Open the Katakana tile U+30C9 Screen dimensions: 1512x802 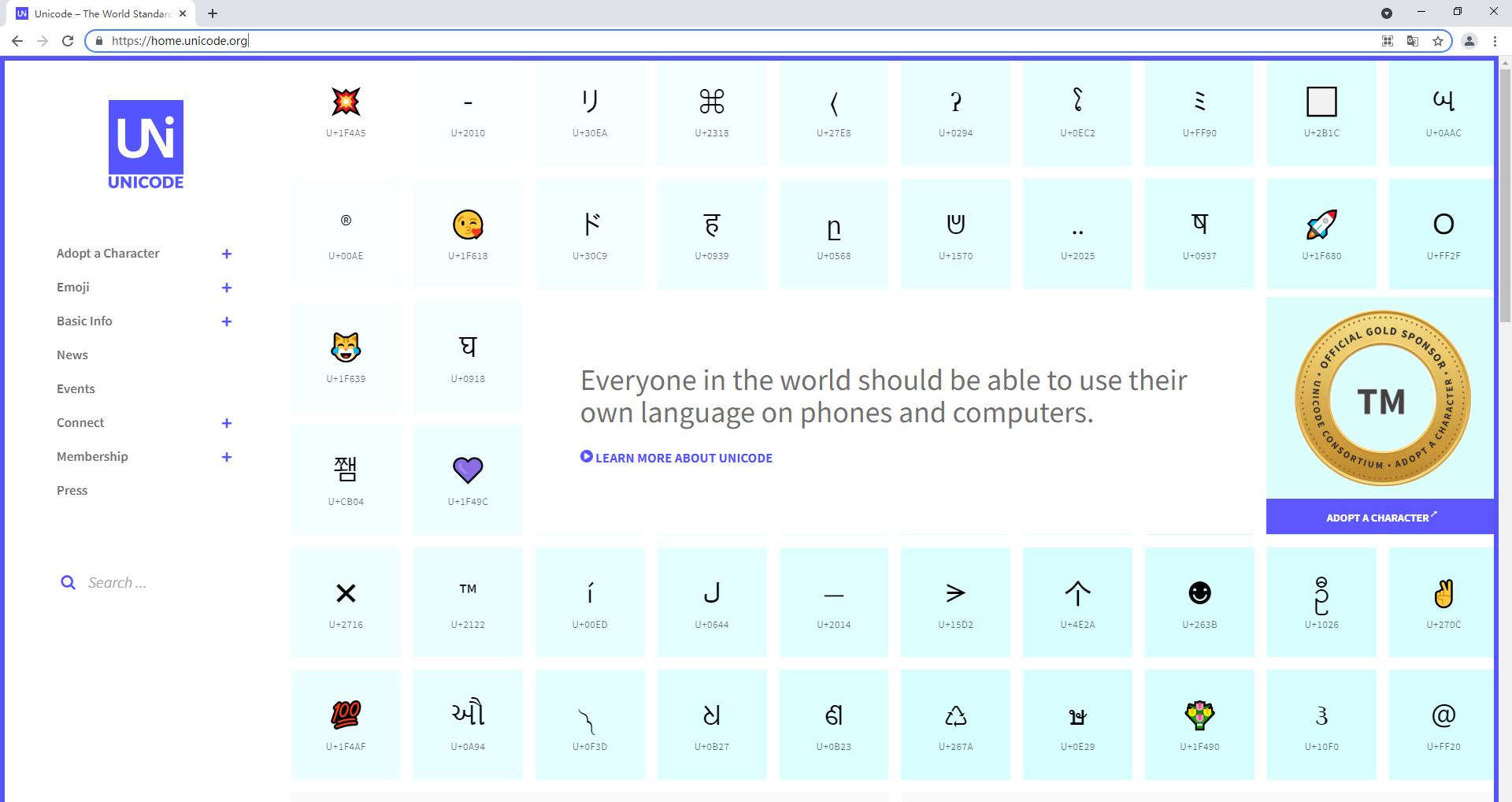[590, 234]
